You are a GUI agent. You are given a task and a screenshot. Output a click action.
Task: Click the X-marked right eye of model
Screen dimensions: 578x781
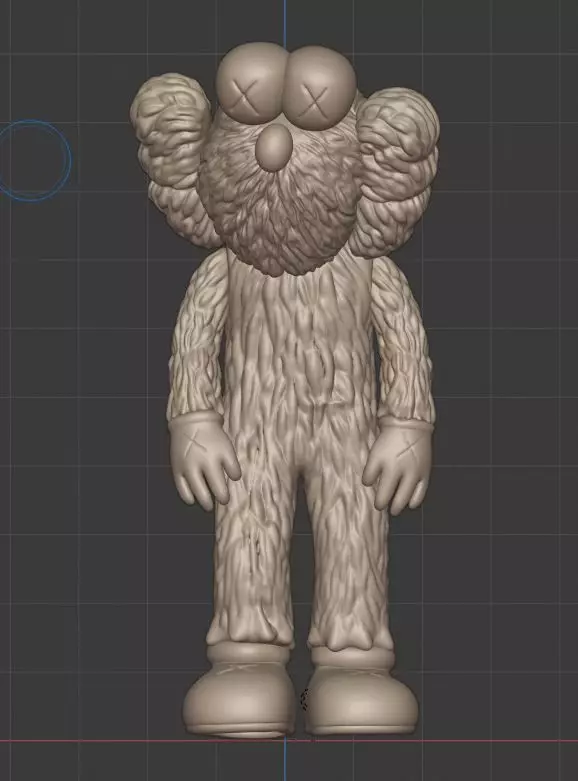pyautogui.click(x=320, y=90)
